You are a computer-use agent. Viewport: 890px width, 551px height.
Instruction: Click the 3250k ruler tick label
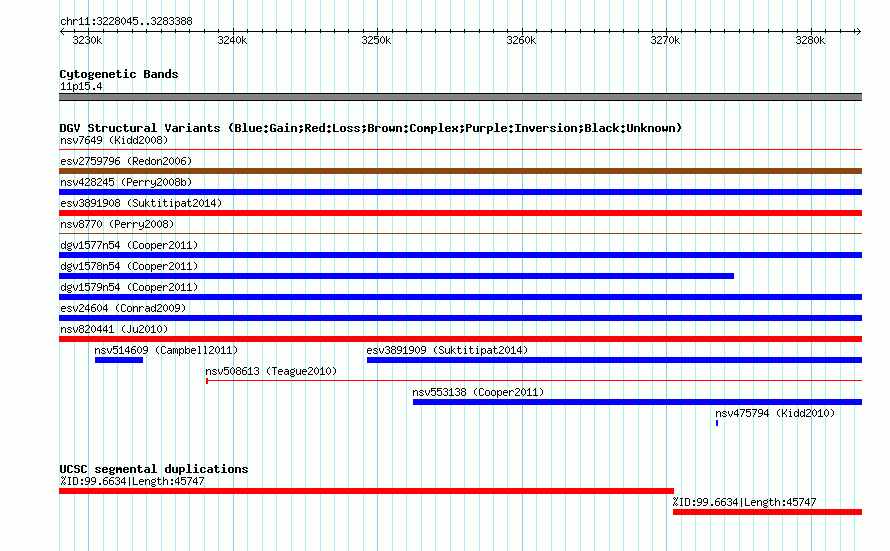376,40
